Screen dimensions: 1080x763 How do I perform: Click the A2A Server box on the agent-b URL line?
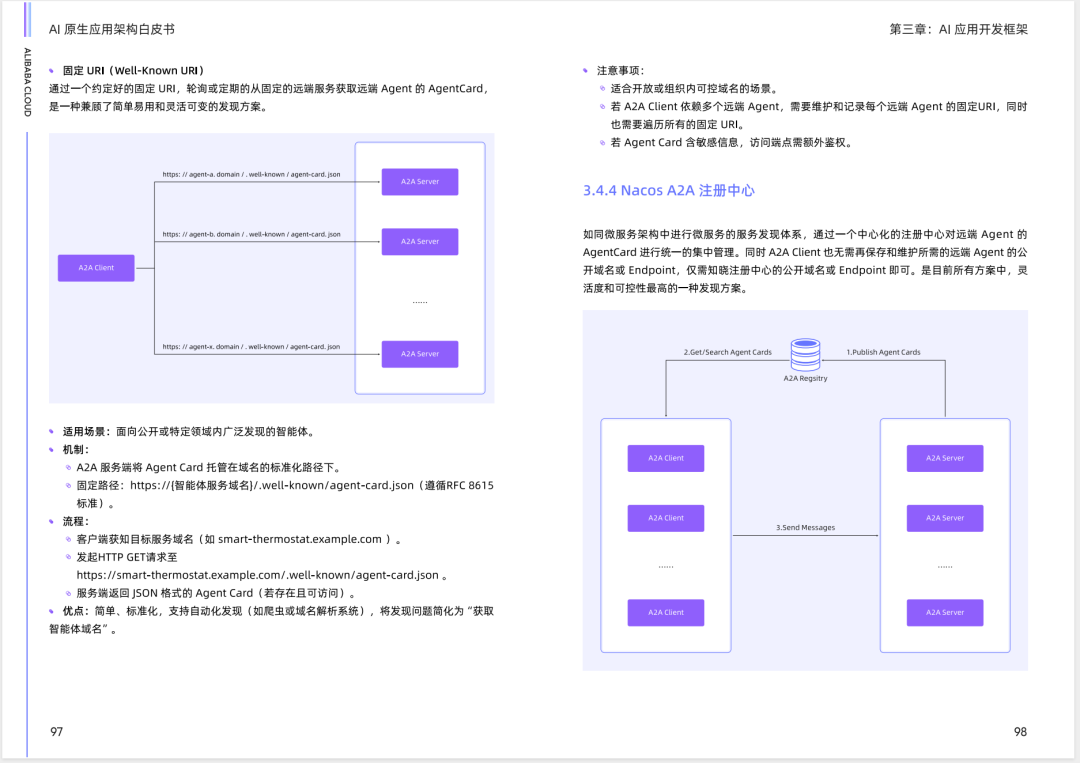(419, 242)
